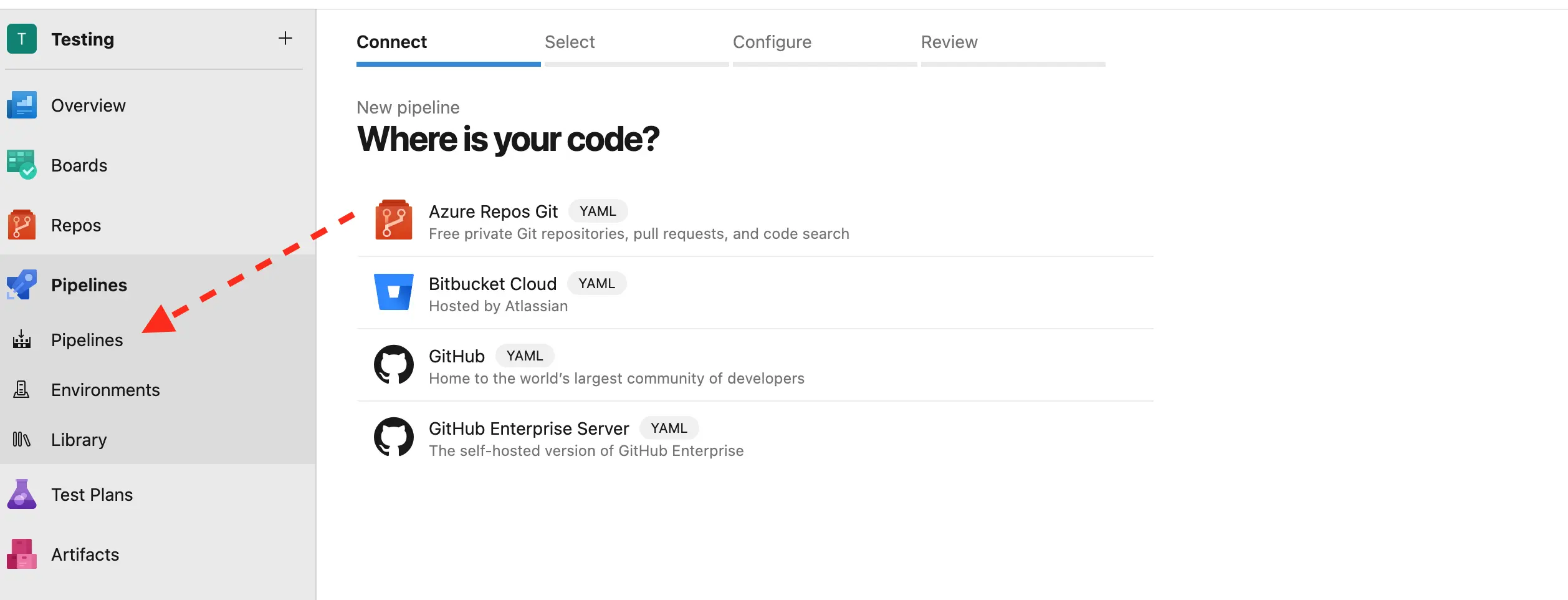Click the blue Pipelines rocket icon
The width and height of the screenshot is (1568, 600).
(x=22, y=284)
